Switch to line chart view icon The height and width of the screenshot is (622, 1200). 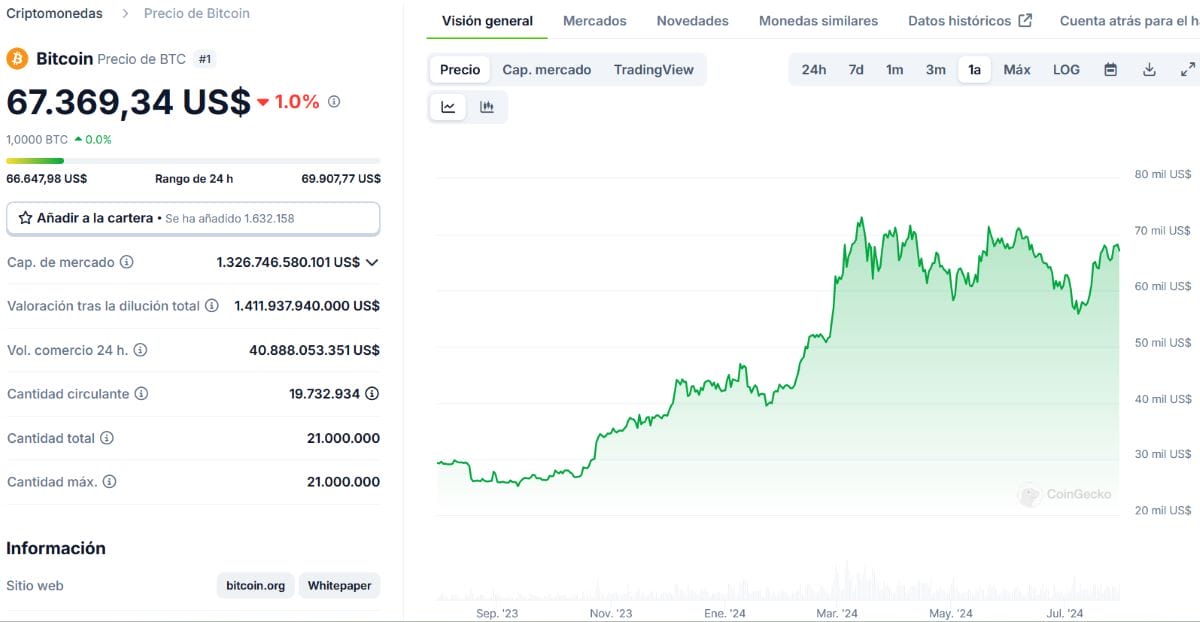448,107
